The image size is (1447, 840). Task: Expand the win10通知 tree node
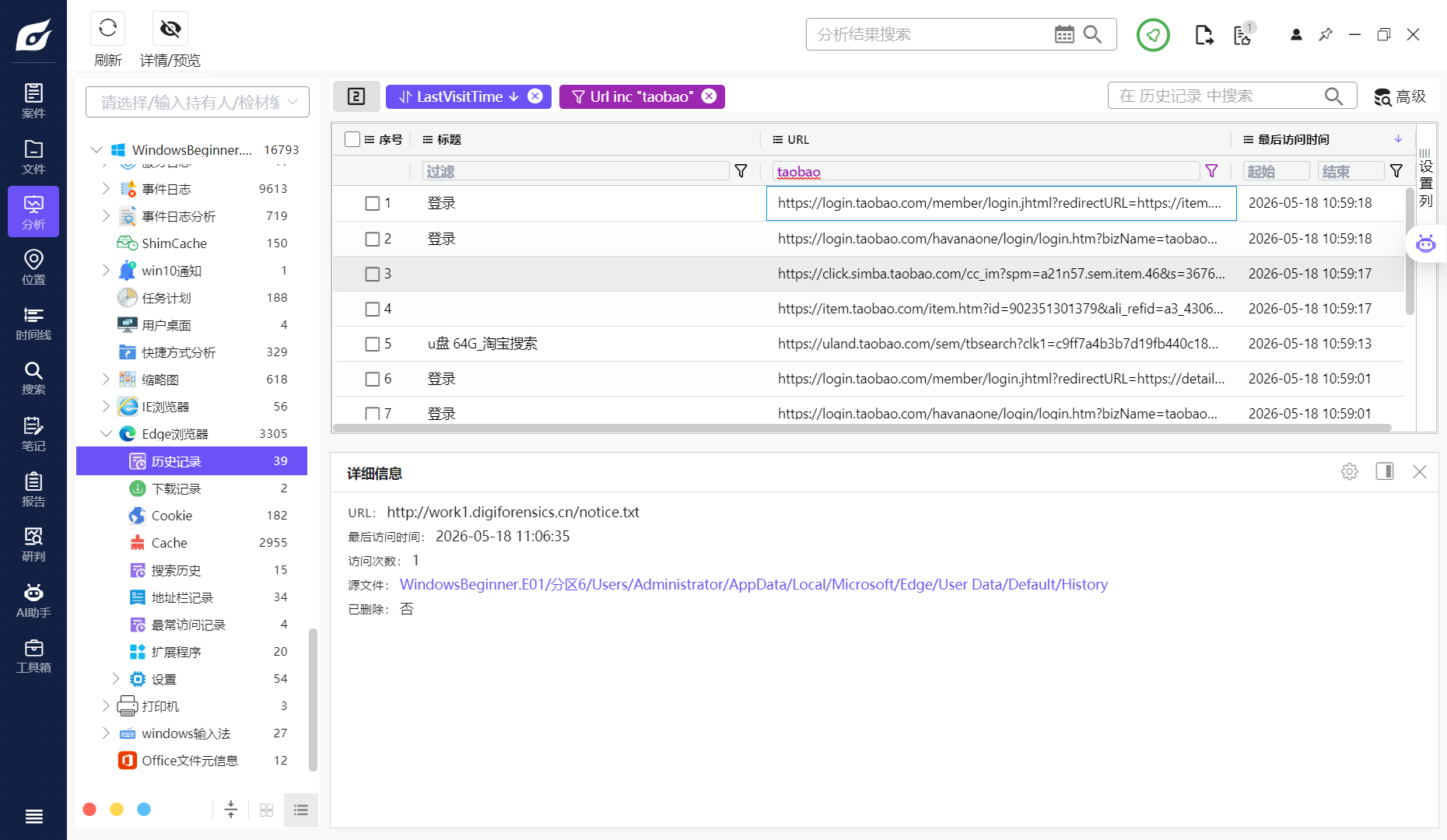pos(106,270)
